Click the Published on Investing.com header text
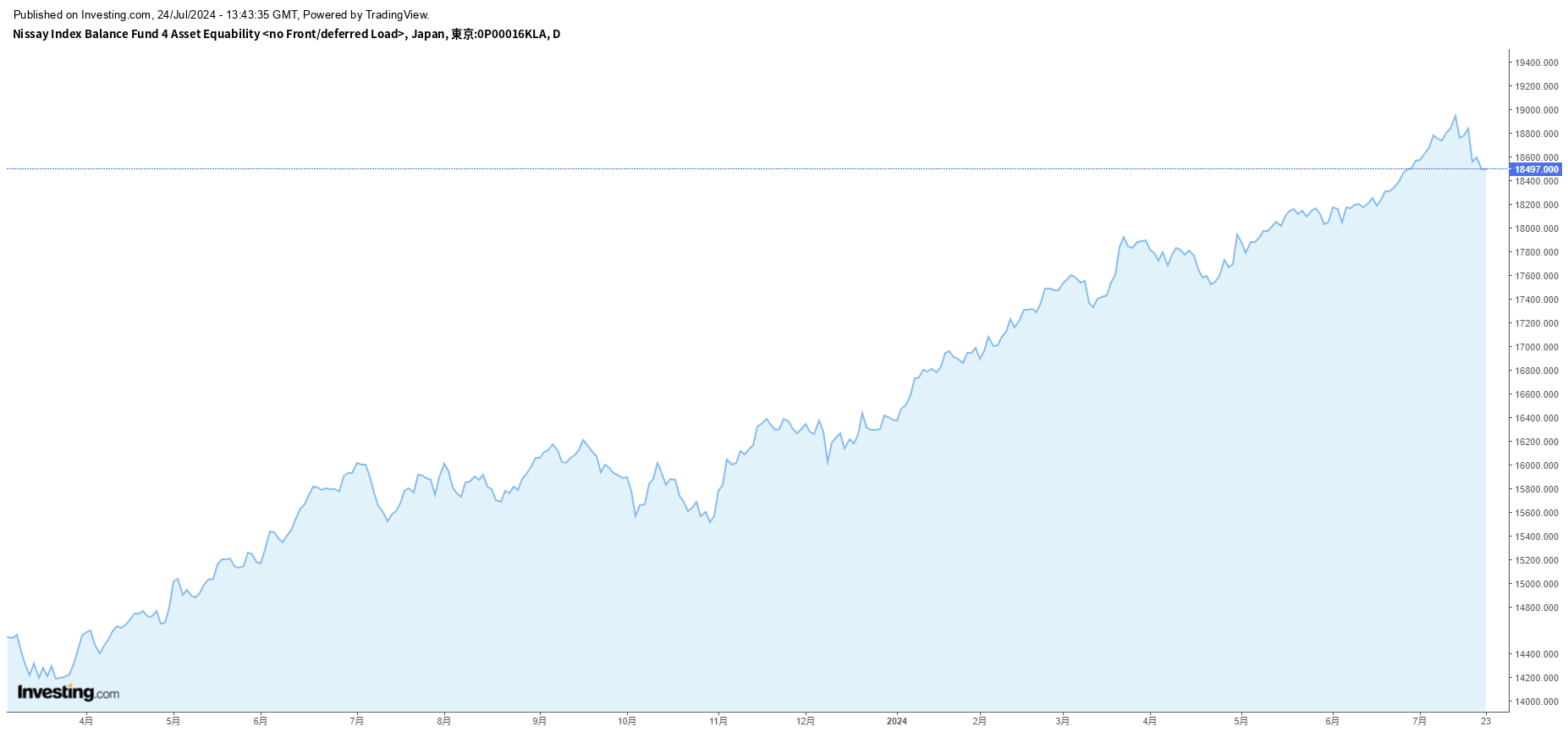This screenshot has width=1568, height=732. tap(222, 14)
